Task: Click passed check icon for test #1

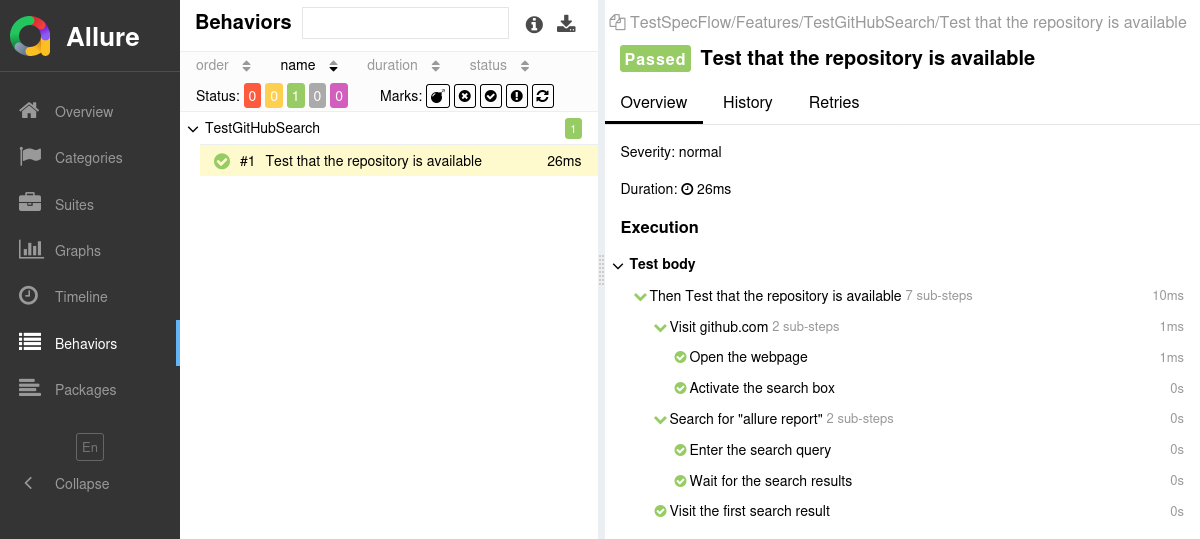Action: [x=222, y=161]
